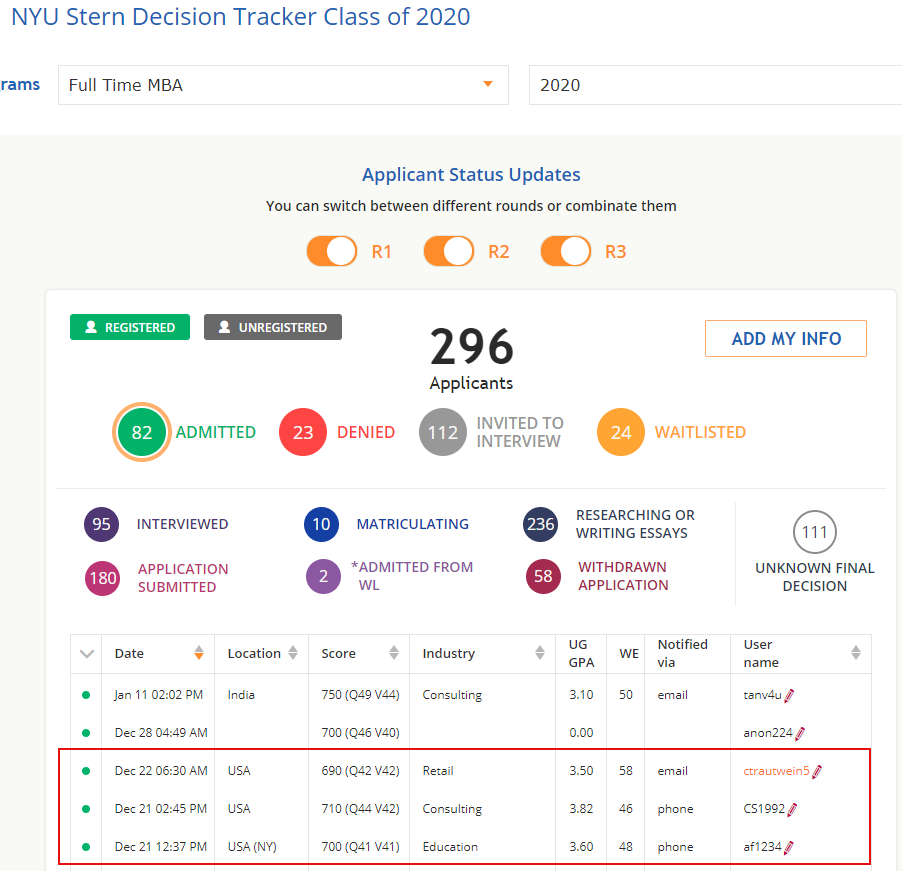
Task: Click the edit pencil beside af1234
Action: pos(789,846)
